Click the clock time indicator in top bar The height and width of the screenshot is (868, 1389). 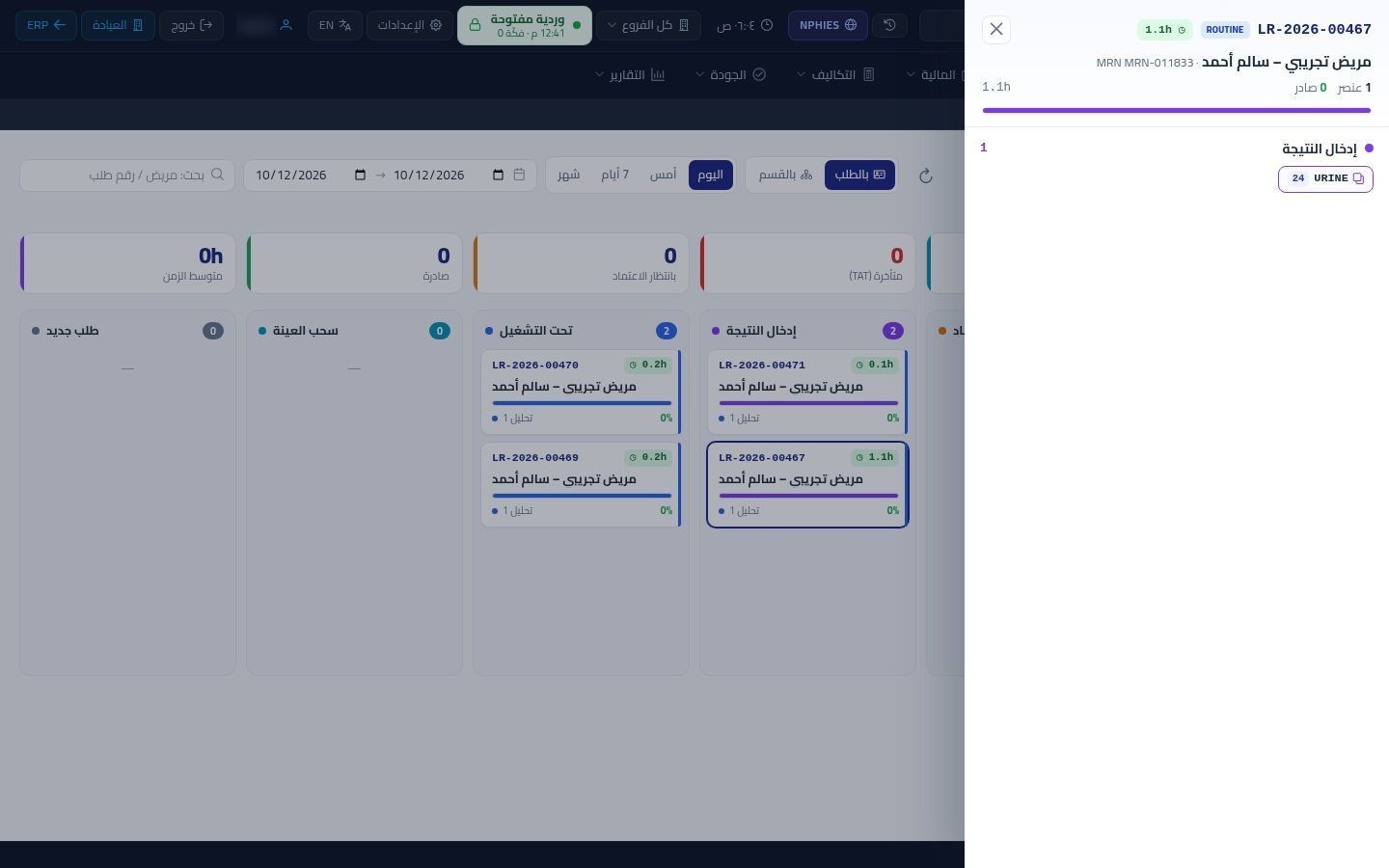click(x=744, y=25)
